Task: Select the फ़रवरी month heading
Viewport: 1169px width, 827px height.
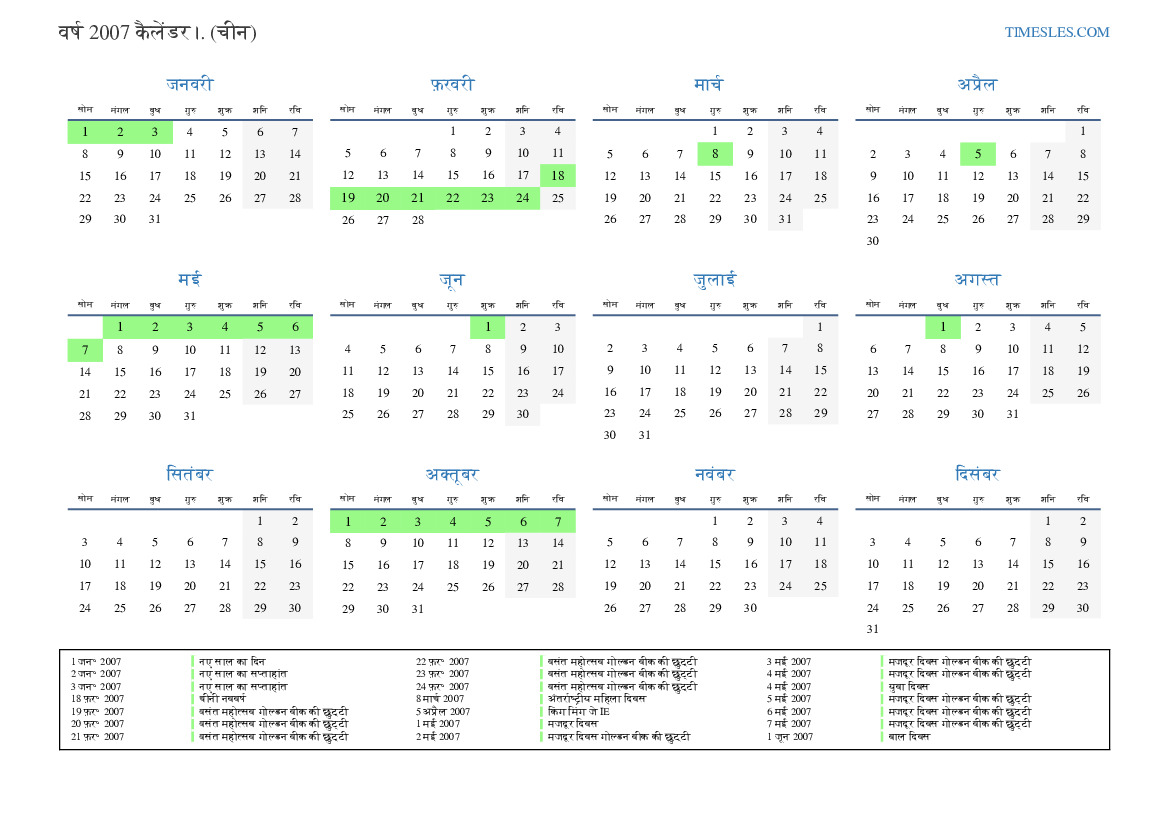Action: pyautogui.click(x=452, y=84)
